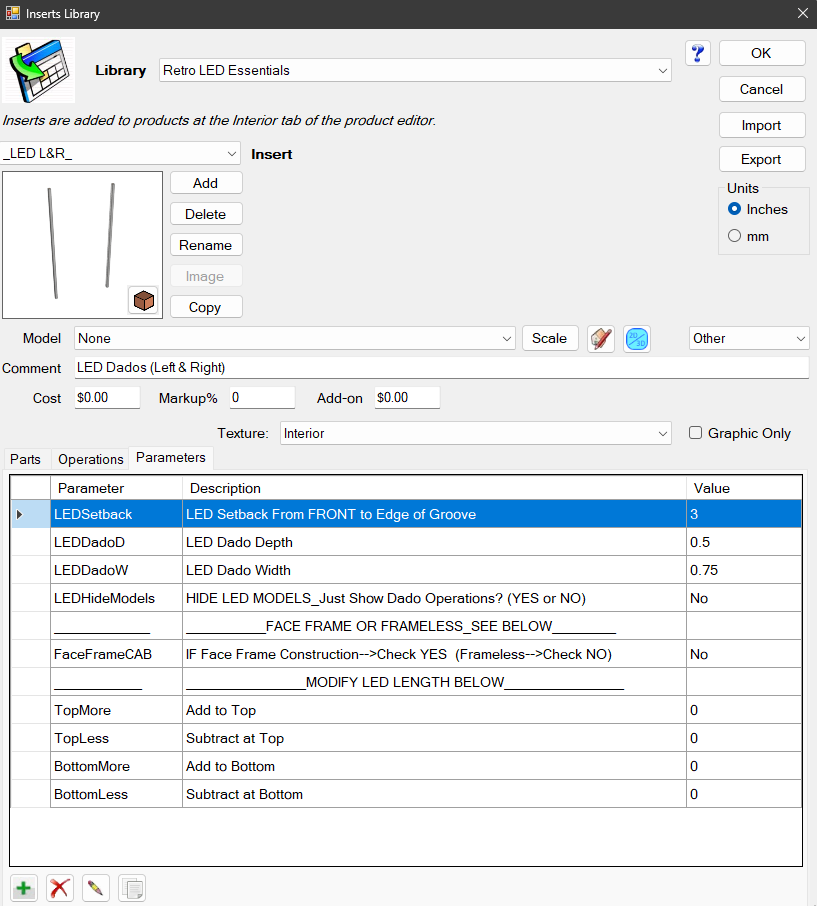817x906 pixels.
Task: Click the 2D/3D toggle icon
Action: pyautogui.click(x=637, y=339)
